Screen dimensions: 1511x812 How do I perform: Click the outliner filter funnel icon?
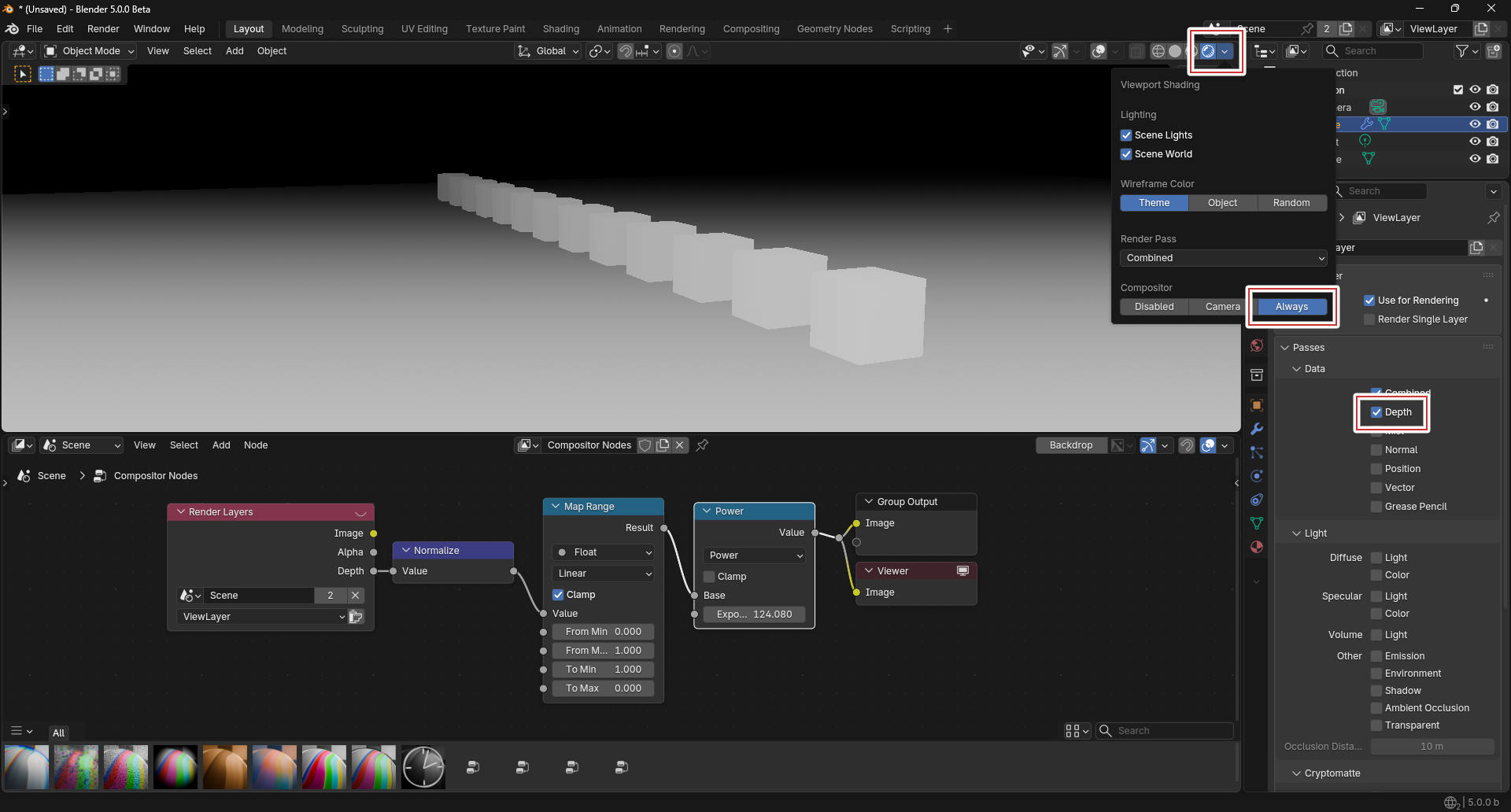click(1461, 51)
